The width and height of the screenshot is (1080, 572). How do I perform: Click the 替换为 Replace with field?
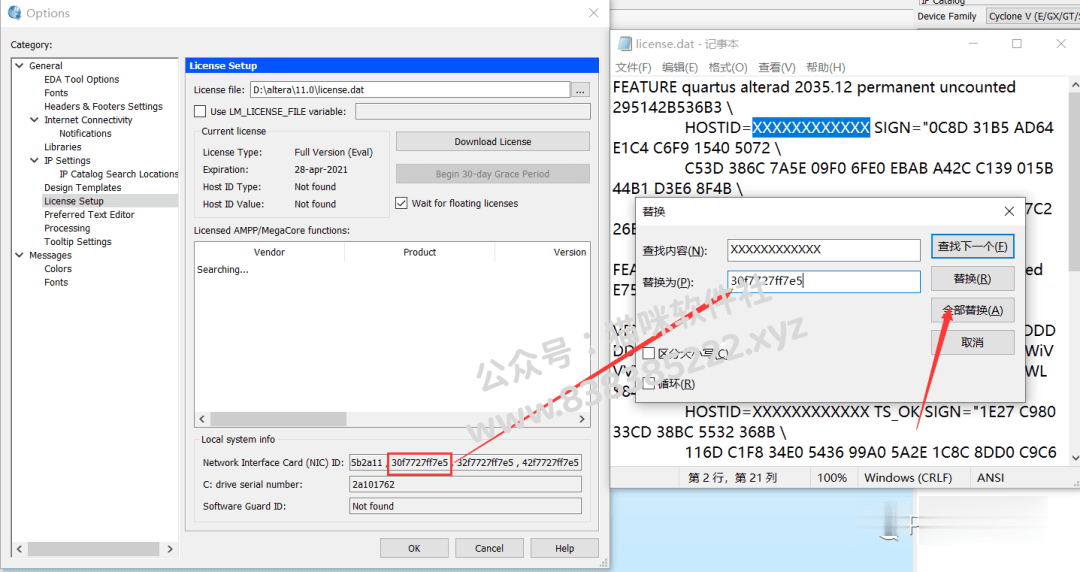coord(824,281)
